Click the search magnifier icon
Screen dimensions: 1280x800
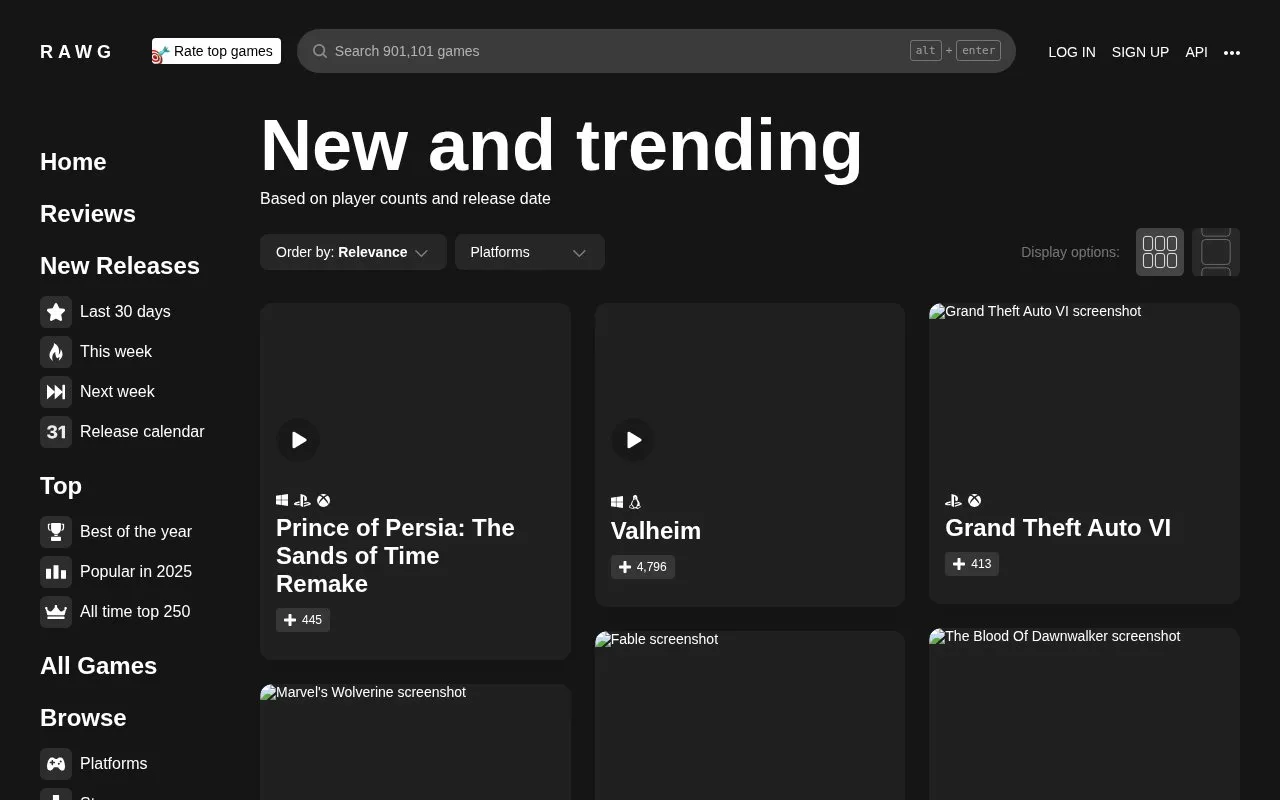pos(320,51)
